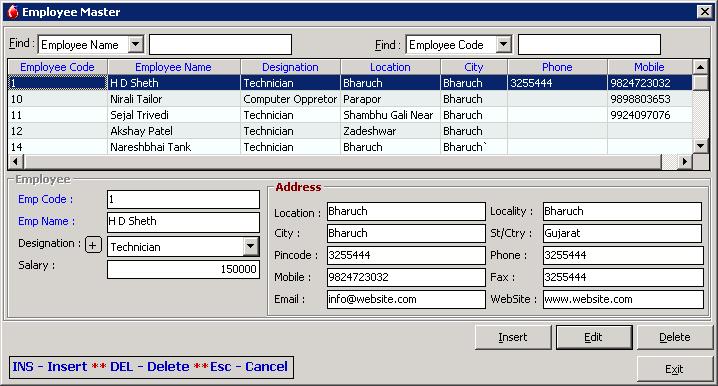
Task: Click the horizontal scroll left arrow
Action: (x=16, y=161)
